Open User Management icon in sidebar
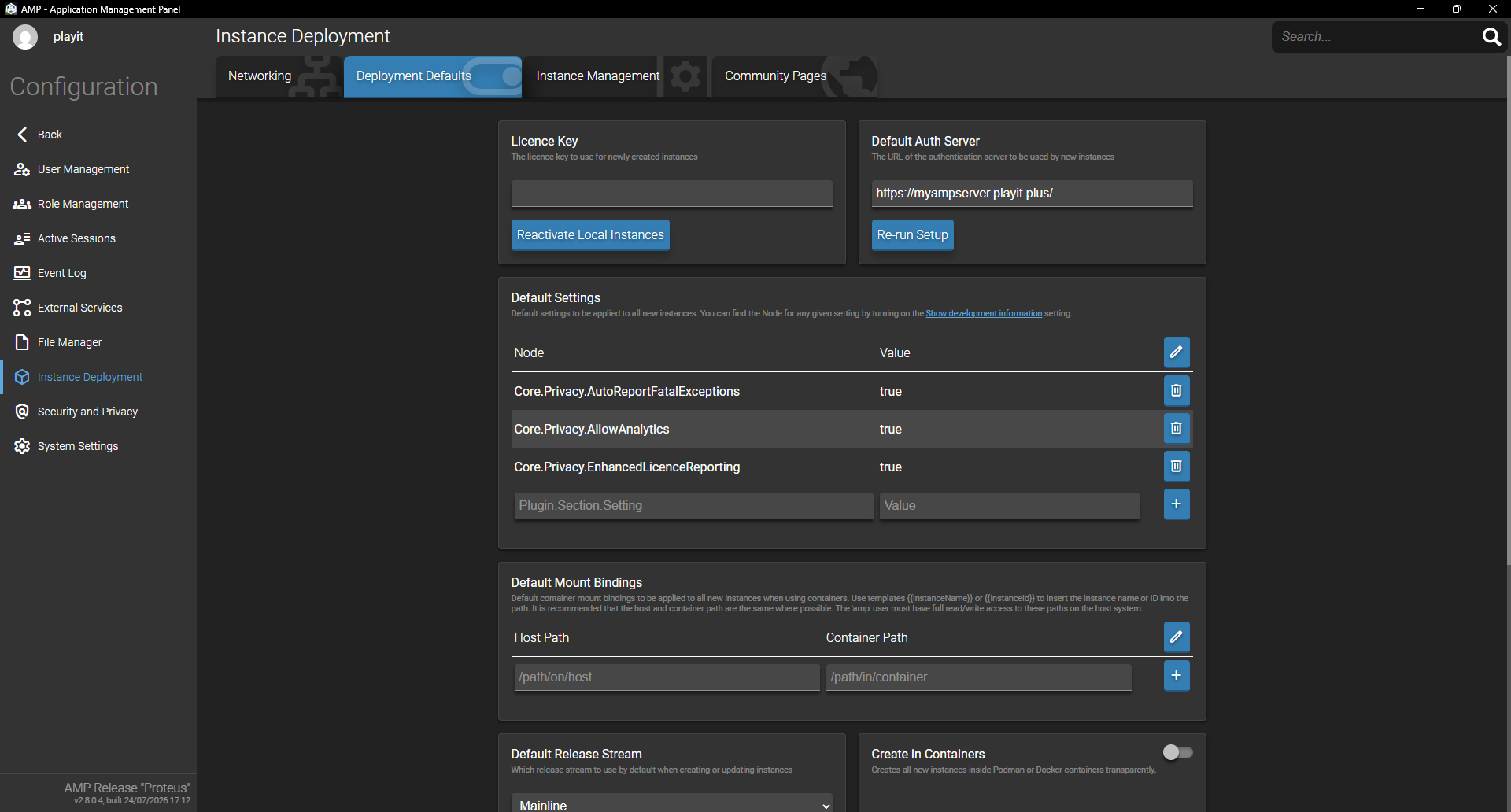 coord(22,169)
